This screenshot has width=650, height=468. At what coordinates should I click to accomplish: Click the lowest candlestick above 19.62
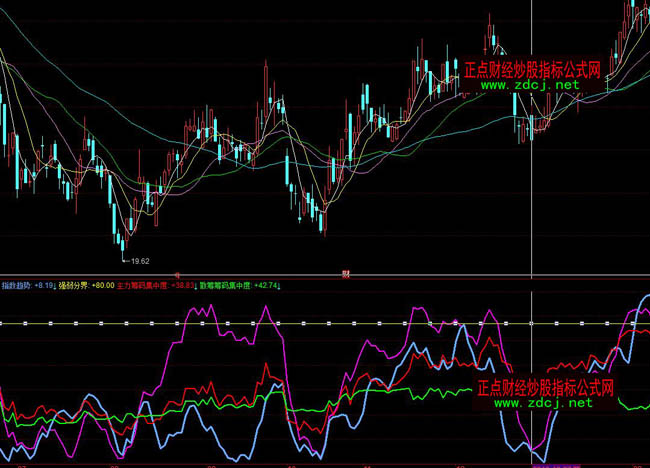122,238
